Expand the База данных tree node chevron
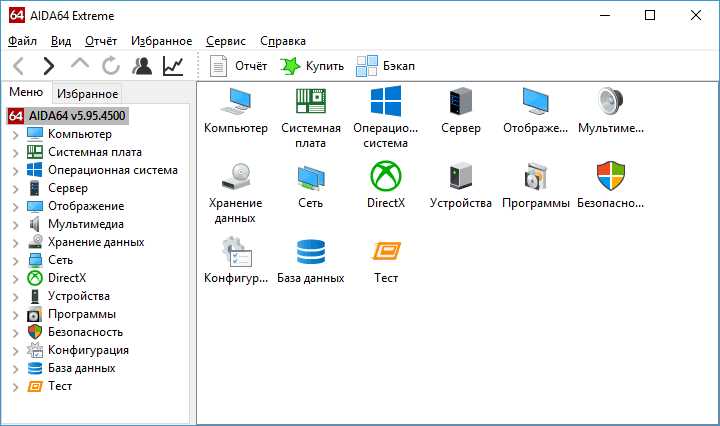The width and height of the screenshot is (720, 426). point(15,369)
